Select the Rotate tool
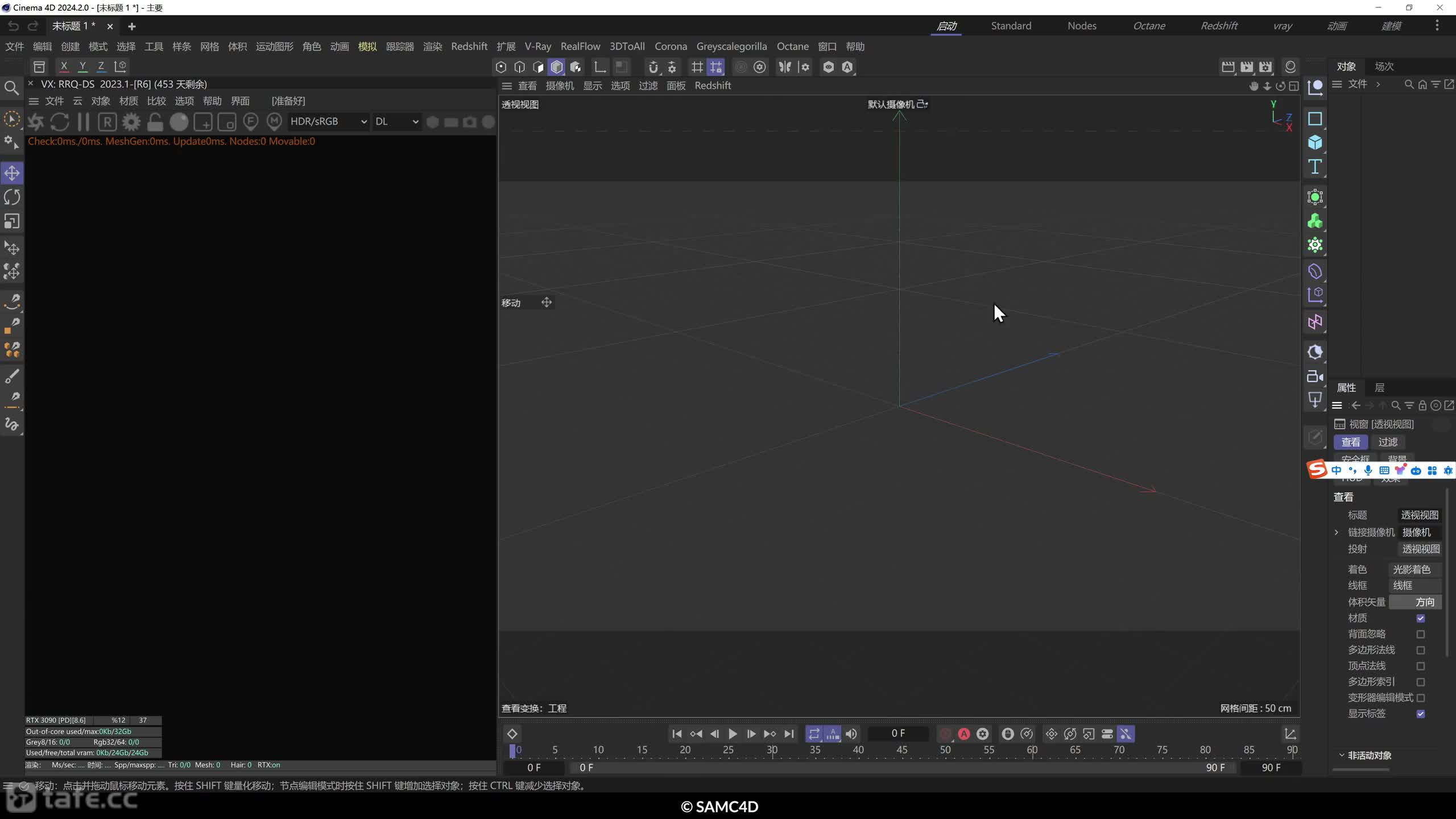This screenshot has width=1456, height=819. tap(12, 197)
